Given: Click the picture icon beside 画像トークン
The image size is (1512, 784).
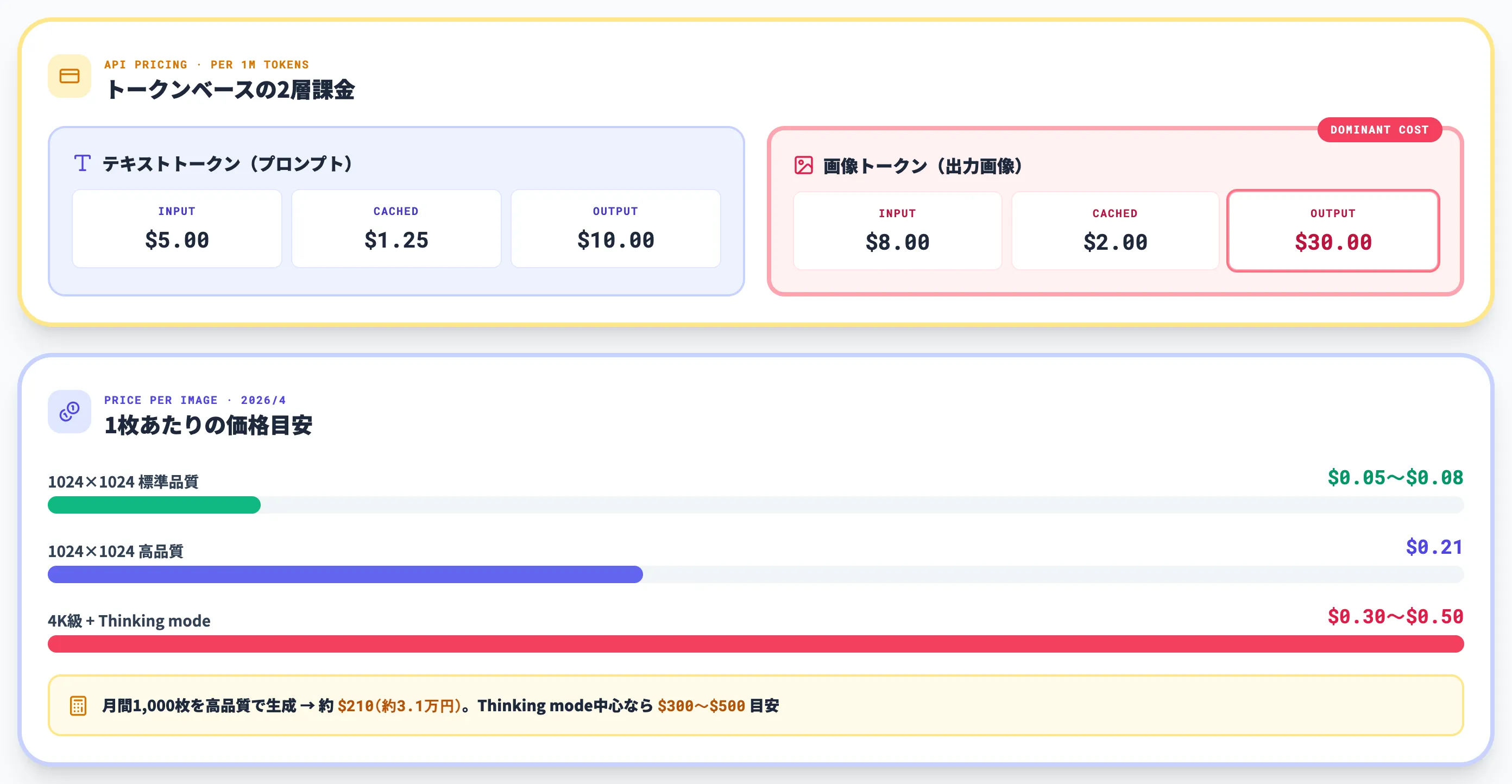Looking at the screenshot, I should pyautogui.click(x=804, y=166).
